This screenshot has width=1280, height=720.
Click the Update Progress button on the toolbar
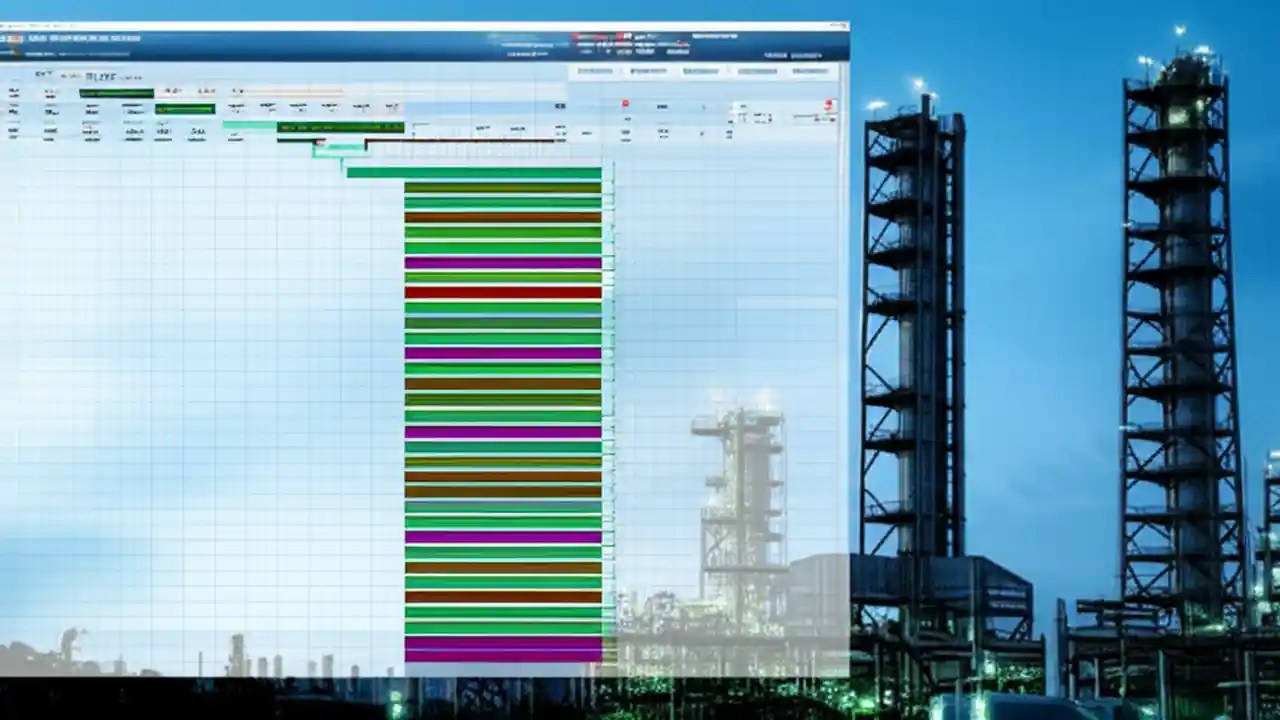pos(115,92)
